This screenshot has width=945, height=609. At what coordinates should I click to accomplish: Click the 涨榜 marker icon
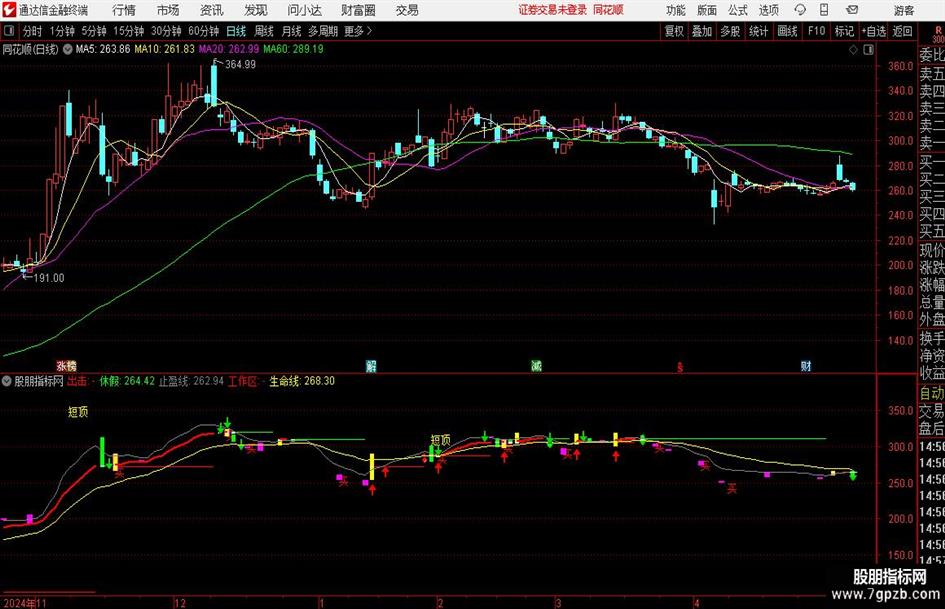[x=66, y=365]
